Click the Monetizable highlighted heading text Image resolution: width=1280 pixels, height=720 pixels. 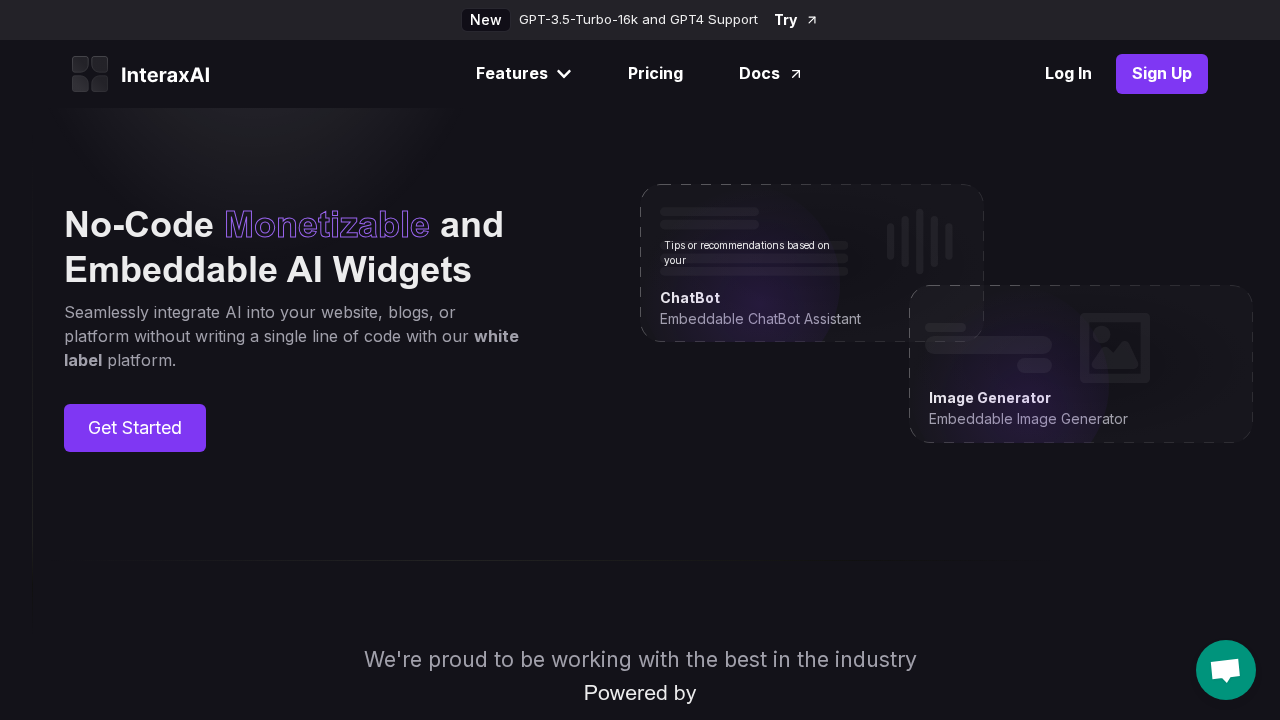[x=326, y=224]
